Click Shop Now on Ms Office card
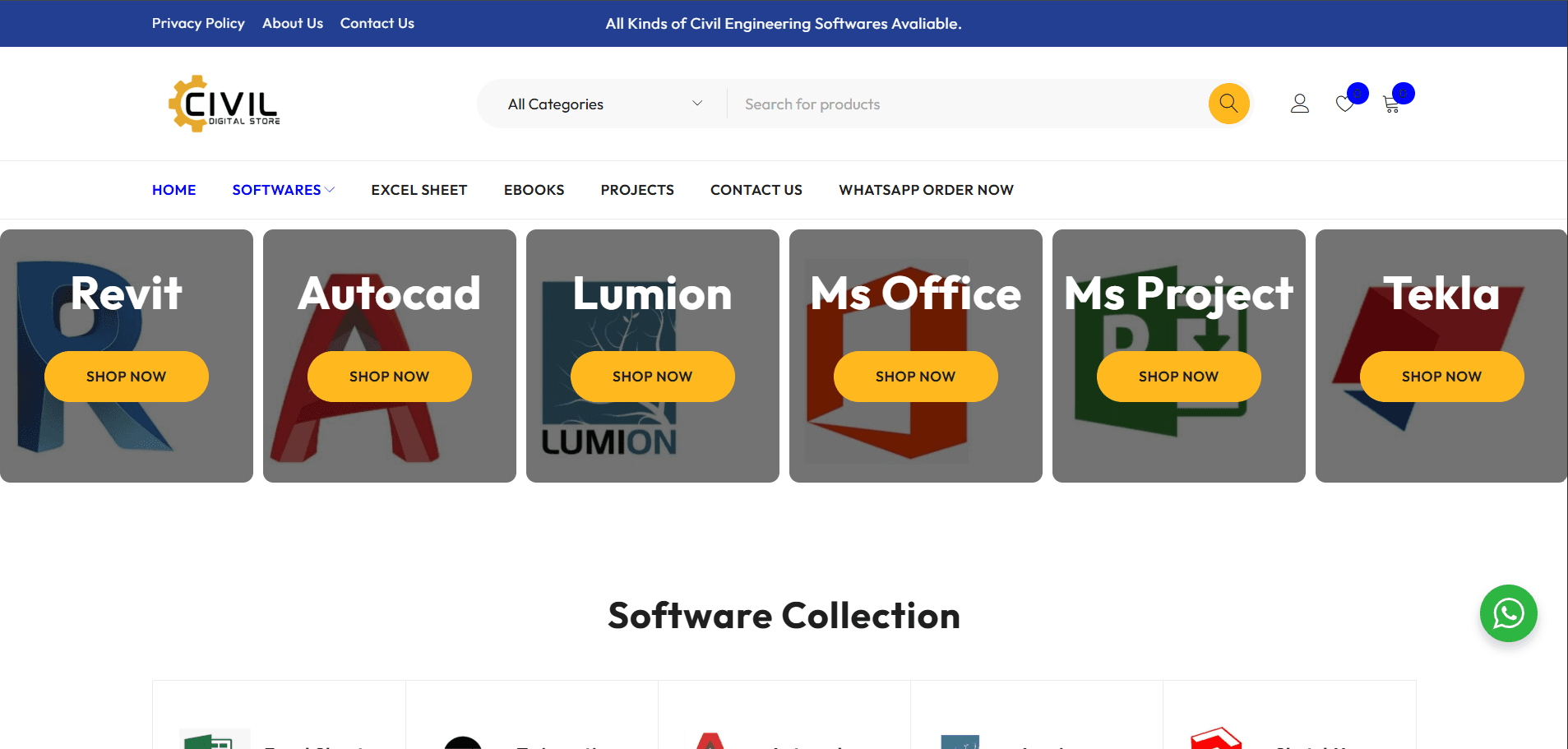Viewport: 1568px width, 749px height. click(916, 377)
